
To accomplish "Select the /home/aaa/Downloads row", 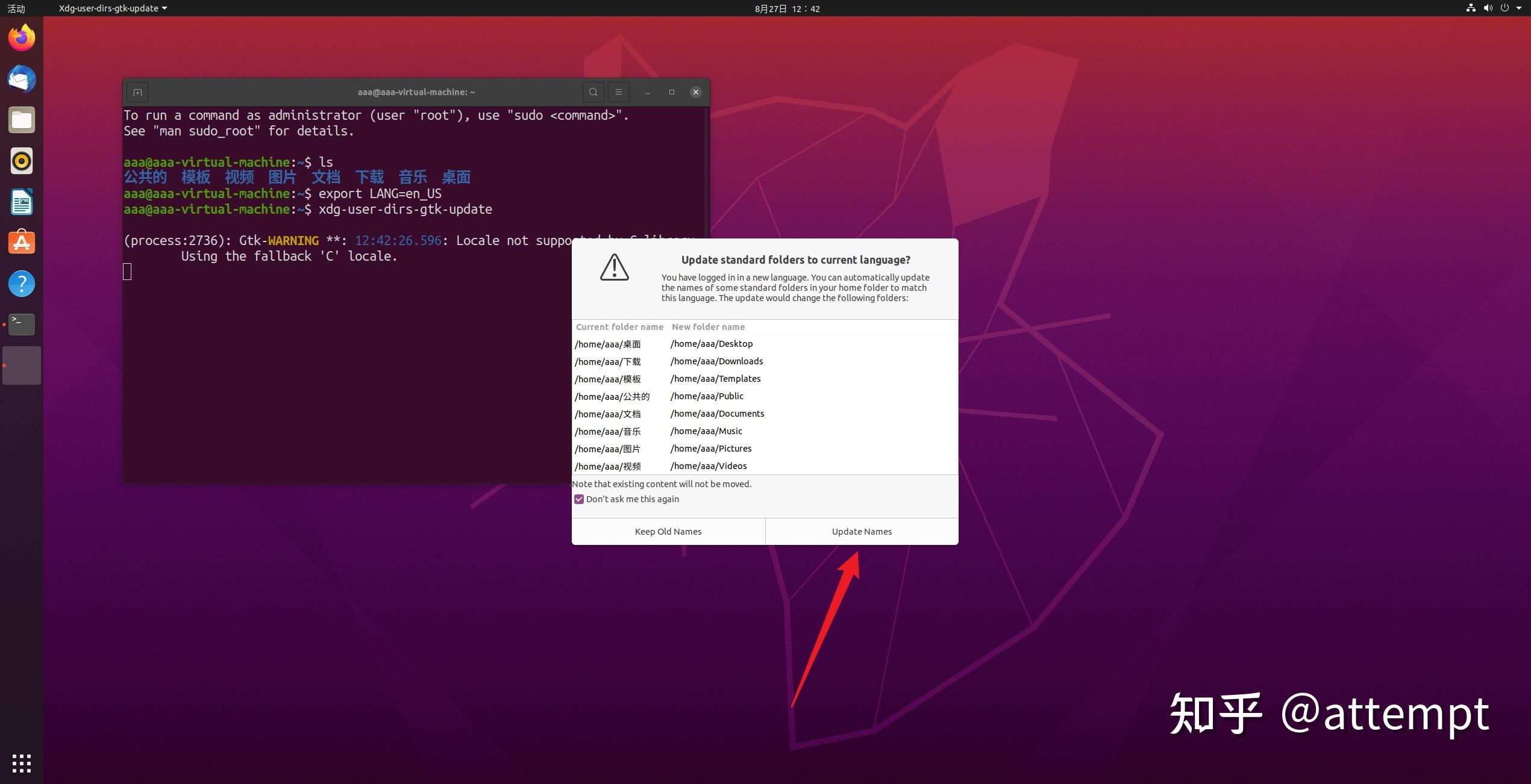I will coord(765,361).
